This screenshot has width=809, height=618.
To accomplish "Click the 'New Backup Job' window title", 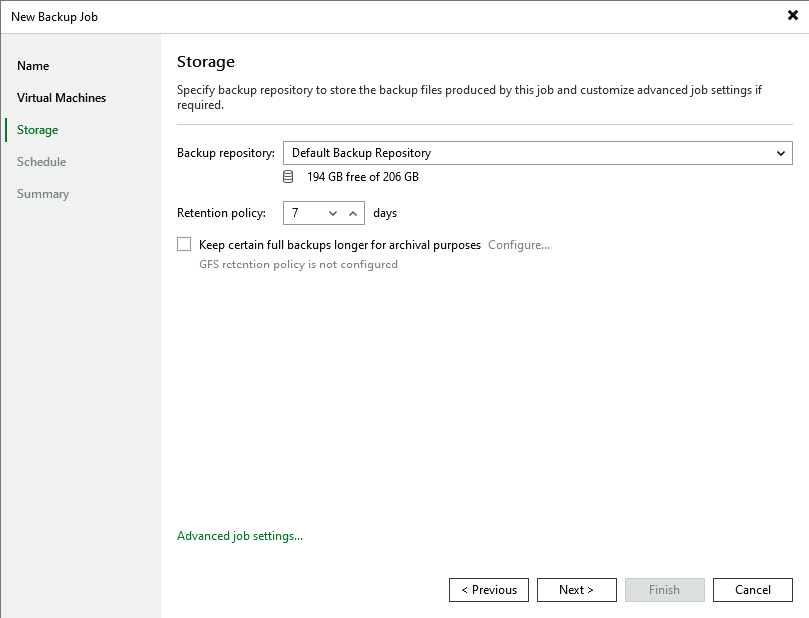I will point(54,17).
